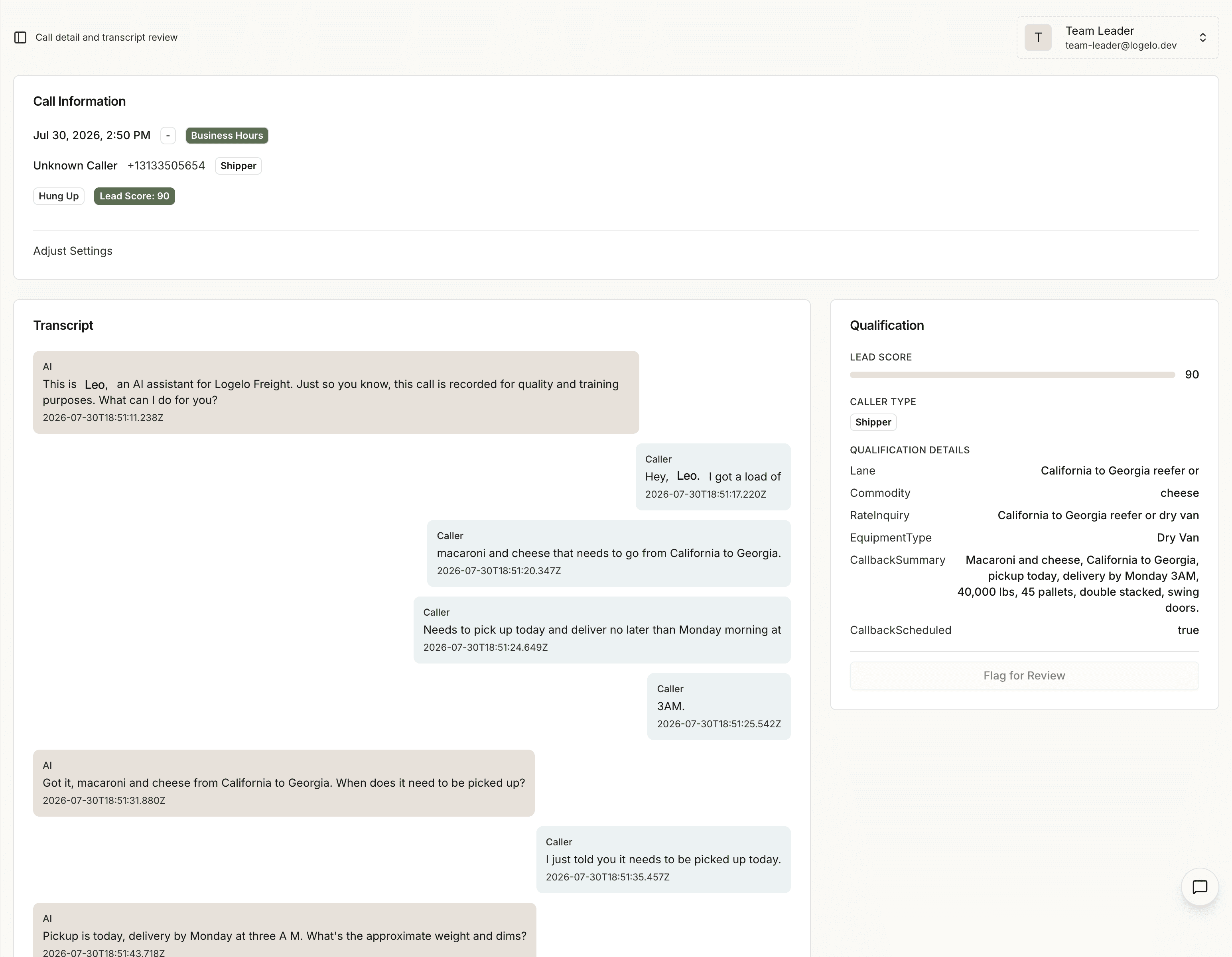The width and height of the screenshot is (1232, 957).
Task: Click CallbackScheduled value 'true'
Action: click(x=1188, y=630)
